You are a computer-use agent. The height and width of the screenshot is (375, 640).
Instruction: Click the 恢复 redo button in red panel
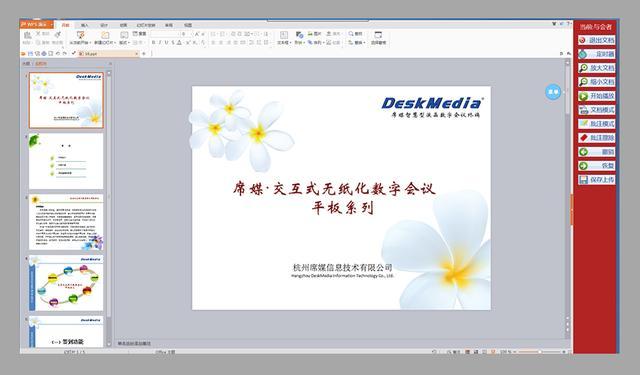click(596, 166)
